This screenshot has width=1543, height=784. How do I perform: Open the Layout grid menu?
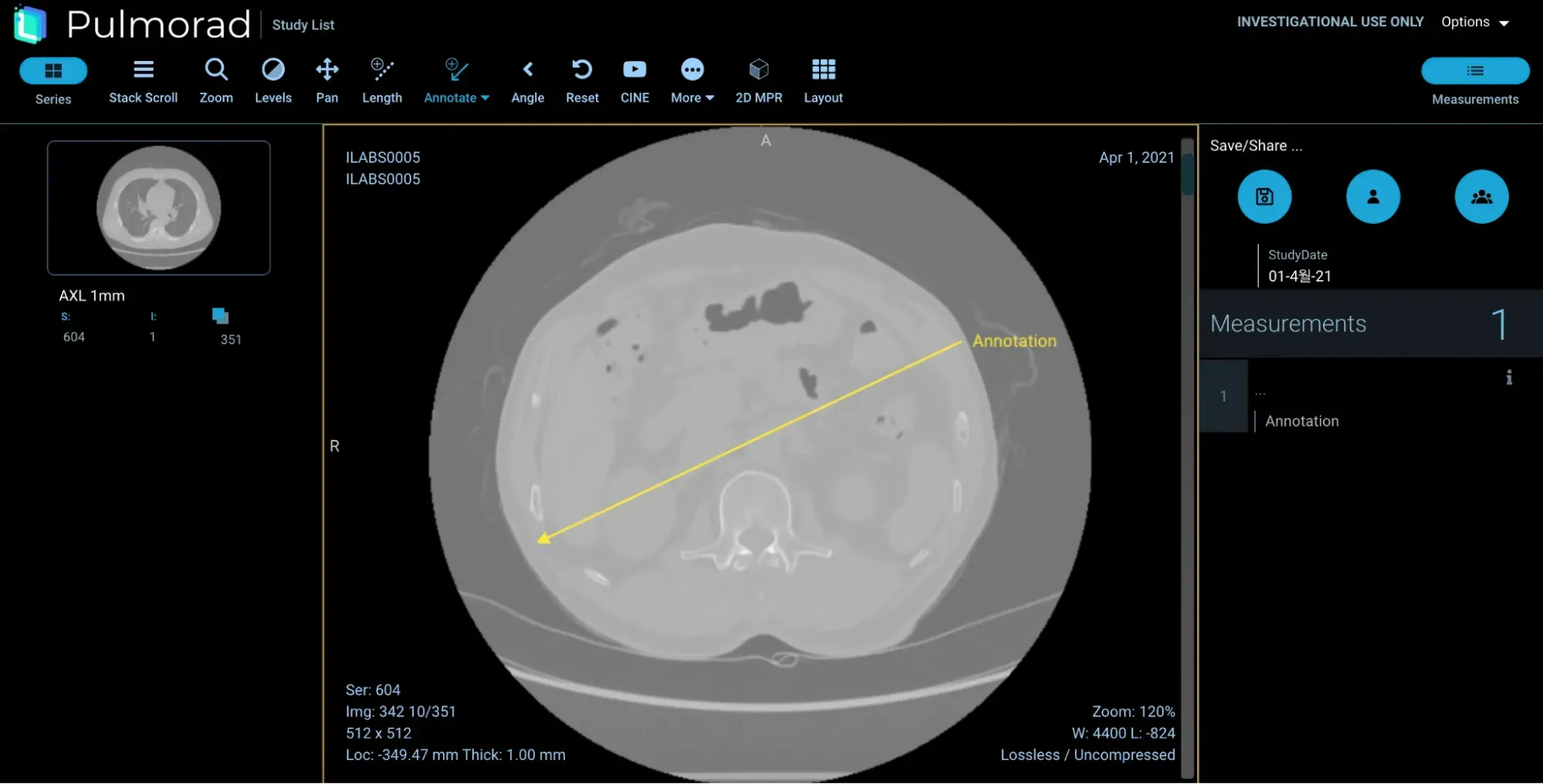point(823,80)
